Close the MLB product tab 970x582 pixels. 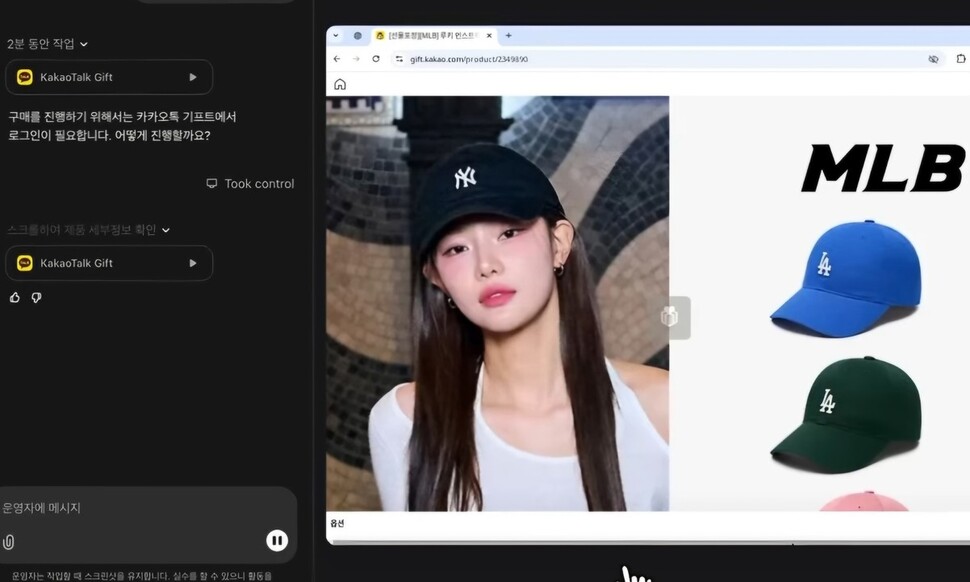[x=489, y=35]
